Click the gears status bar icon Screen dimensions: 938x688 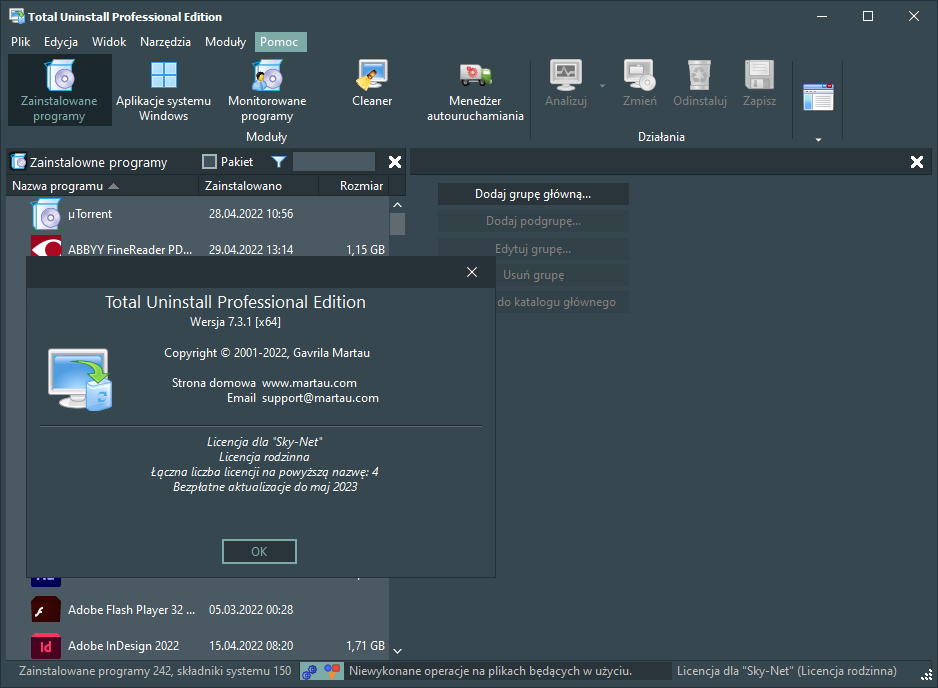tap(310, 671)
